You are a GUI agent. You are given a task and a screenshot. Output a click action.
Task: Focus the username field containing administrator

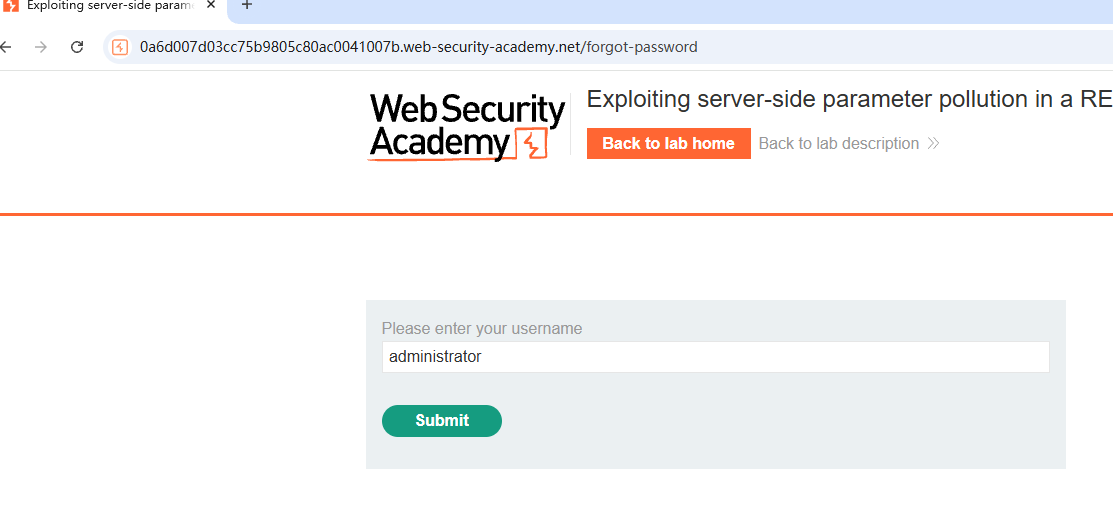(716, 357)
